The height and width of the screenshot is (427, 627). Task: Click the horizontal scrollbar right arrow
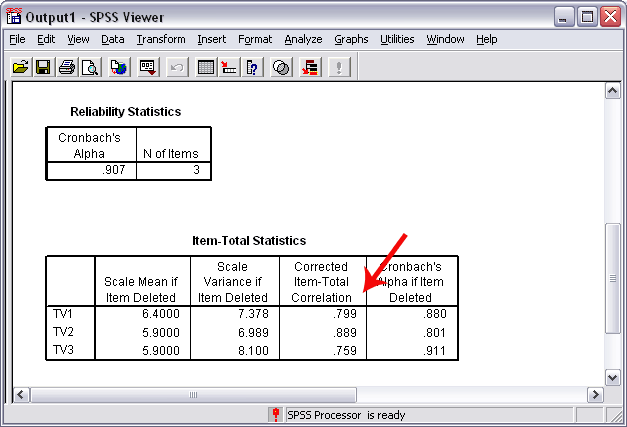click(595, 395)
